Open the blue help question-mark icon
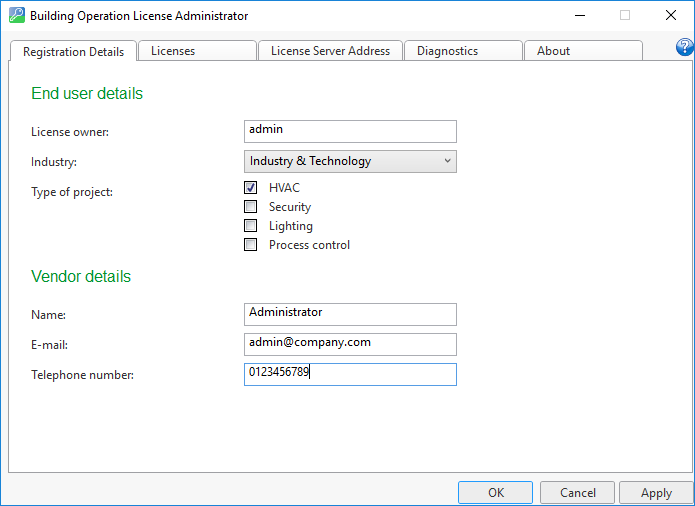This screenshot has height=506, width=695. pyautogui.click(x=685, y=47)
